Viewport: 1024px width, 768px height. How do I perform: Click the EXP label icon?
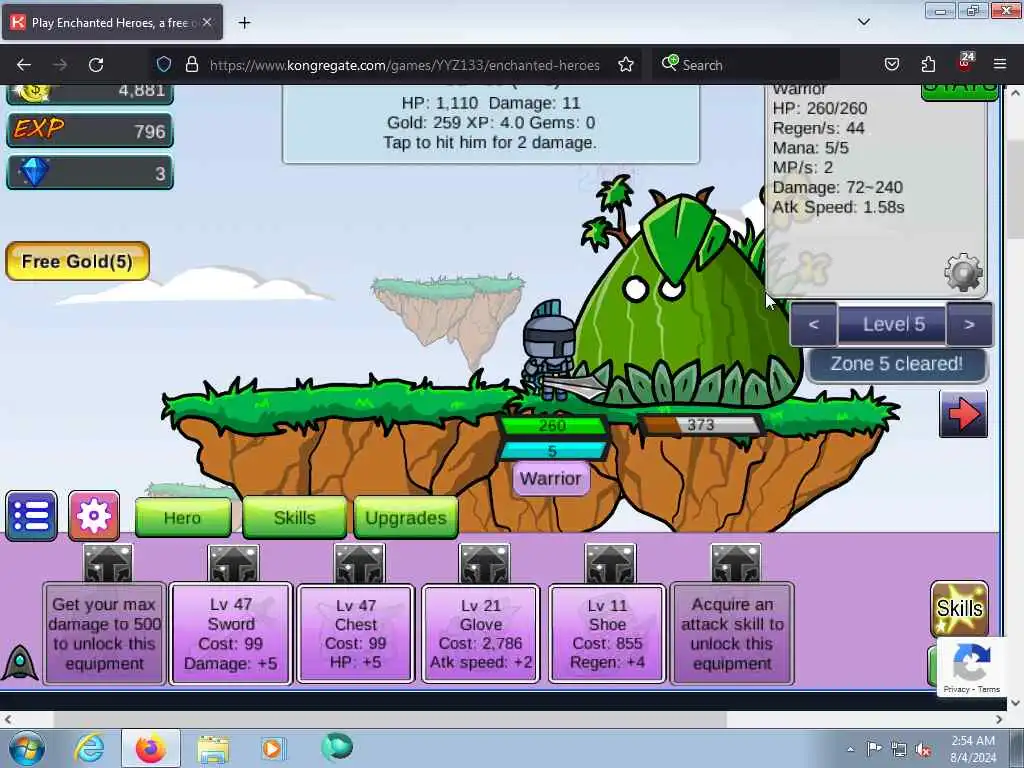(x=39, y=129)
